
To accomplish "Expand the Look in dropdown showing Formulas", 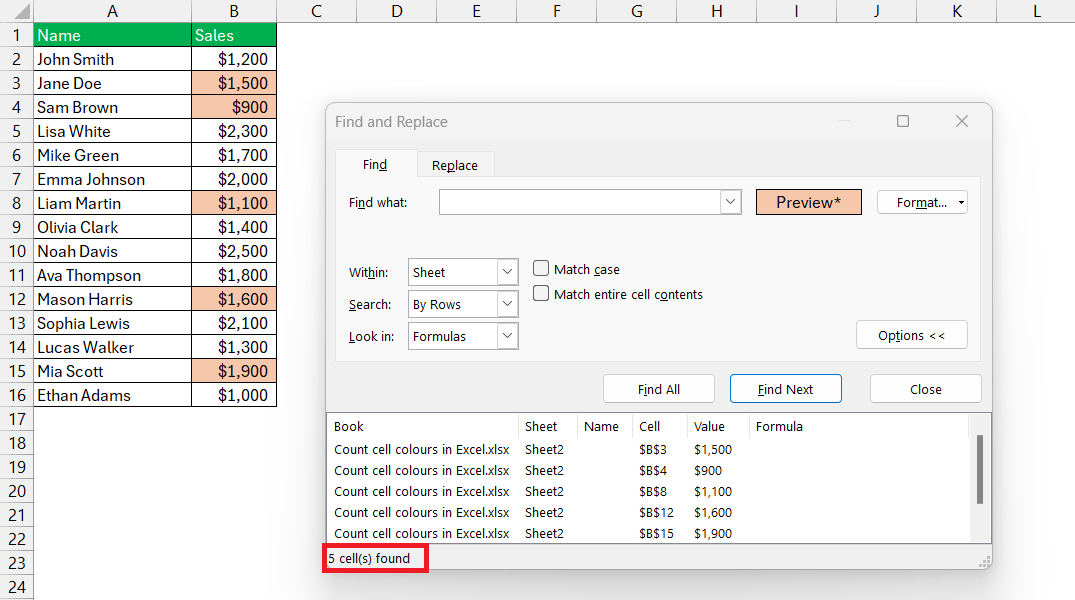I will (507, 336).
